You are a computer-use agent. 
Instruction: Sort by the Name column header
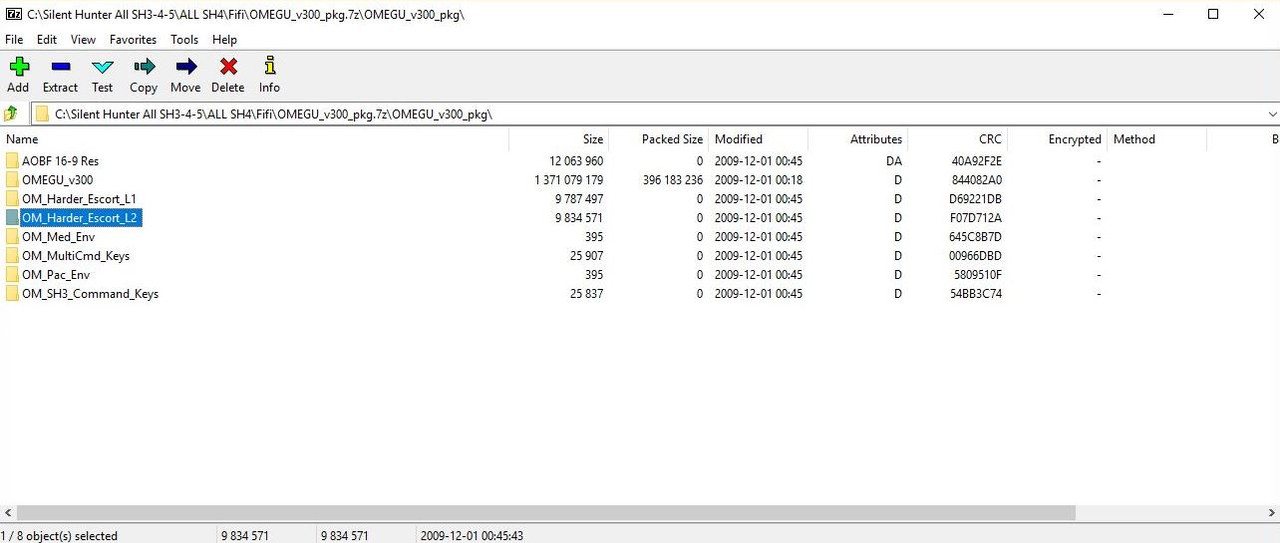(254, 139)
